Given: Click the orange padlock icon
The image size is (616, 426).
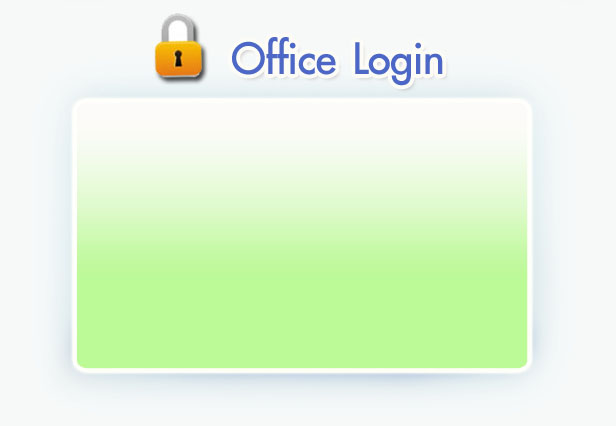Looking at the screenshot, I should pos(179,46).
